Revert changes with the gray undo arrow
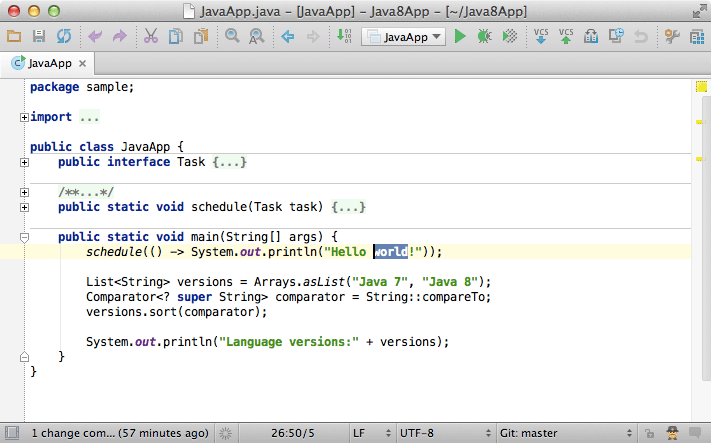The image size is (711, 443). click(x=641, y=36)
